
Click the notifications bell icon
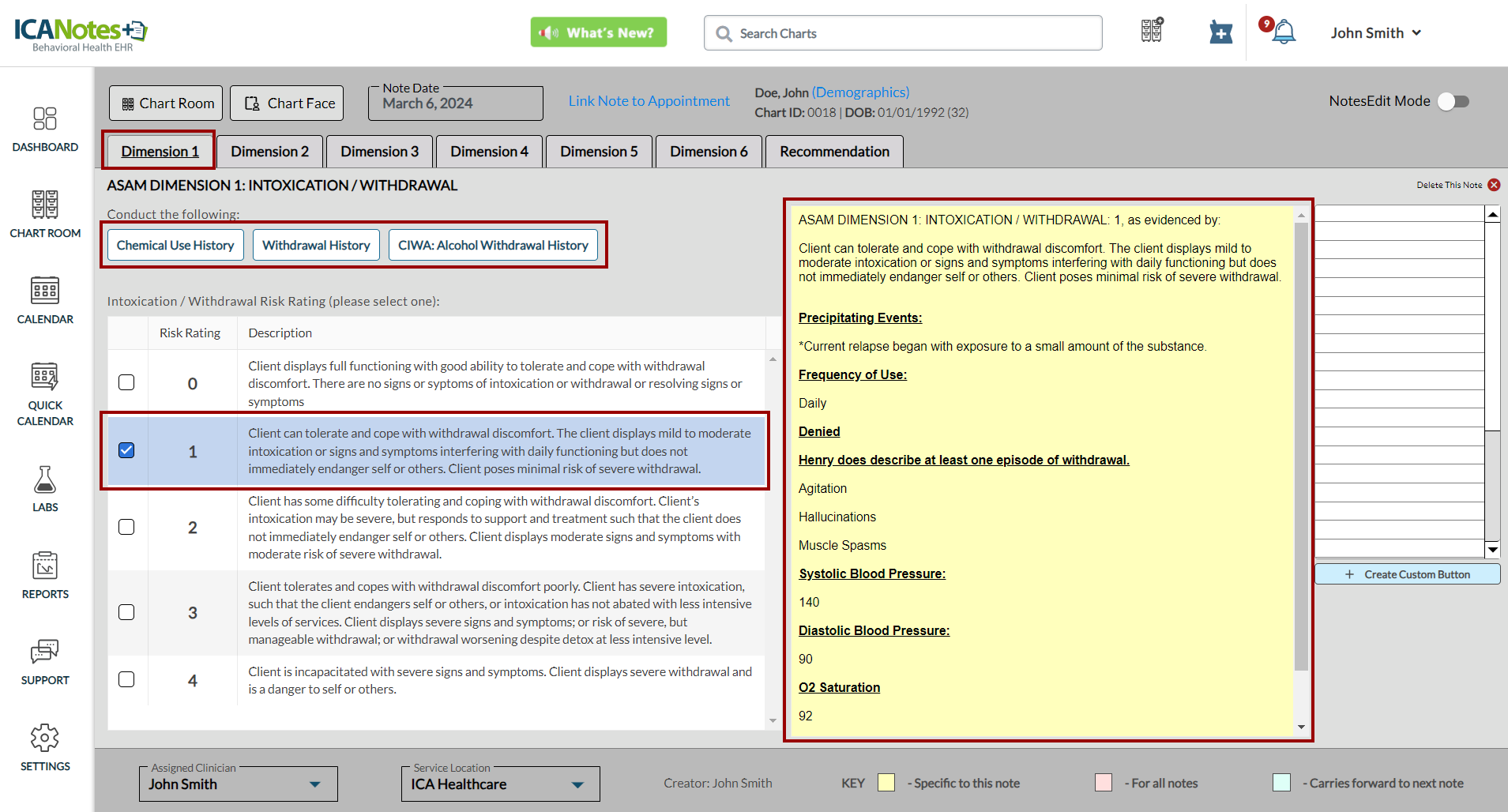(x=1284, y=33)
